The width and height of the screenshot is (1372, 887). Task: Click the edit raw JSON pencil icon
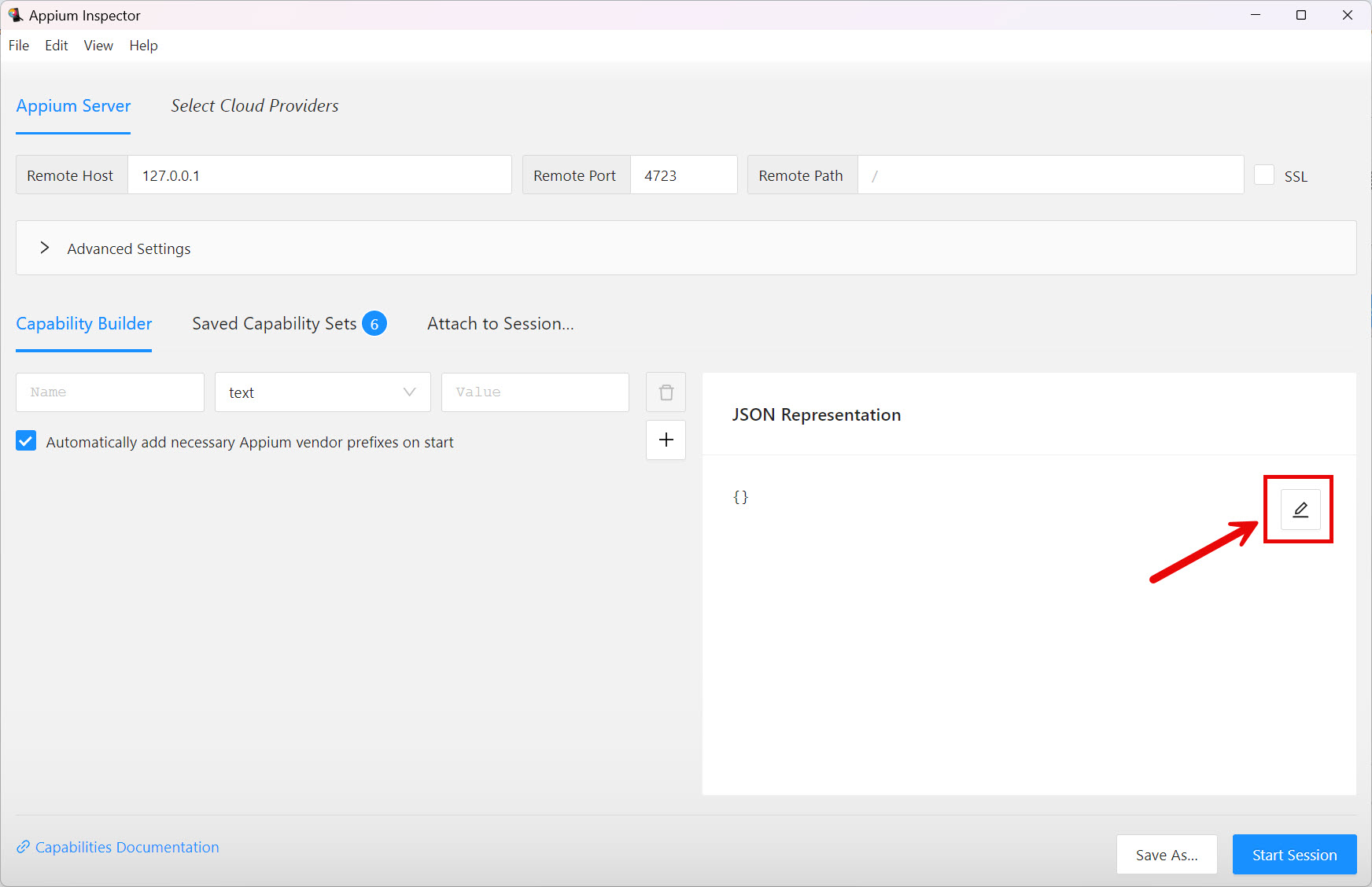pos(1300,510)
